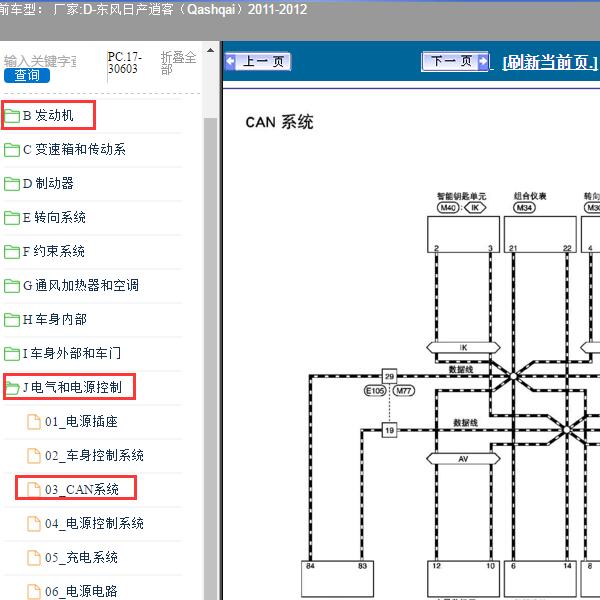Viewport: 600px width, 600px height.
Task: Click the page icon beside 03_CAN系统
Action: 34,489
